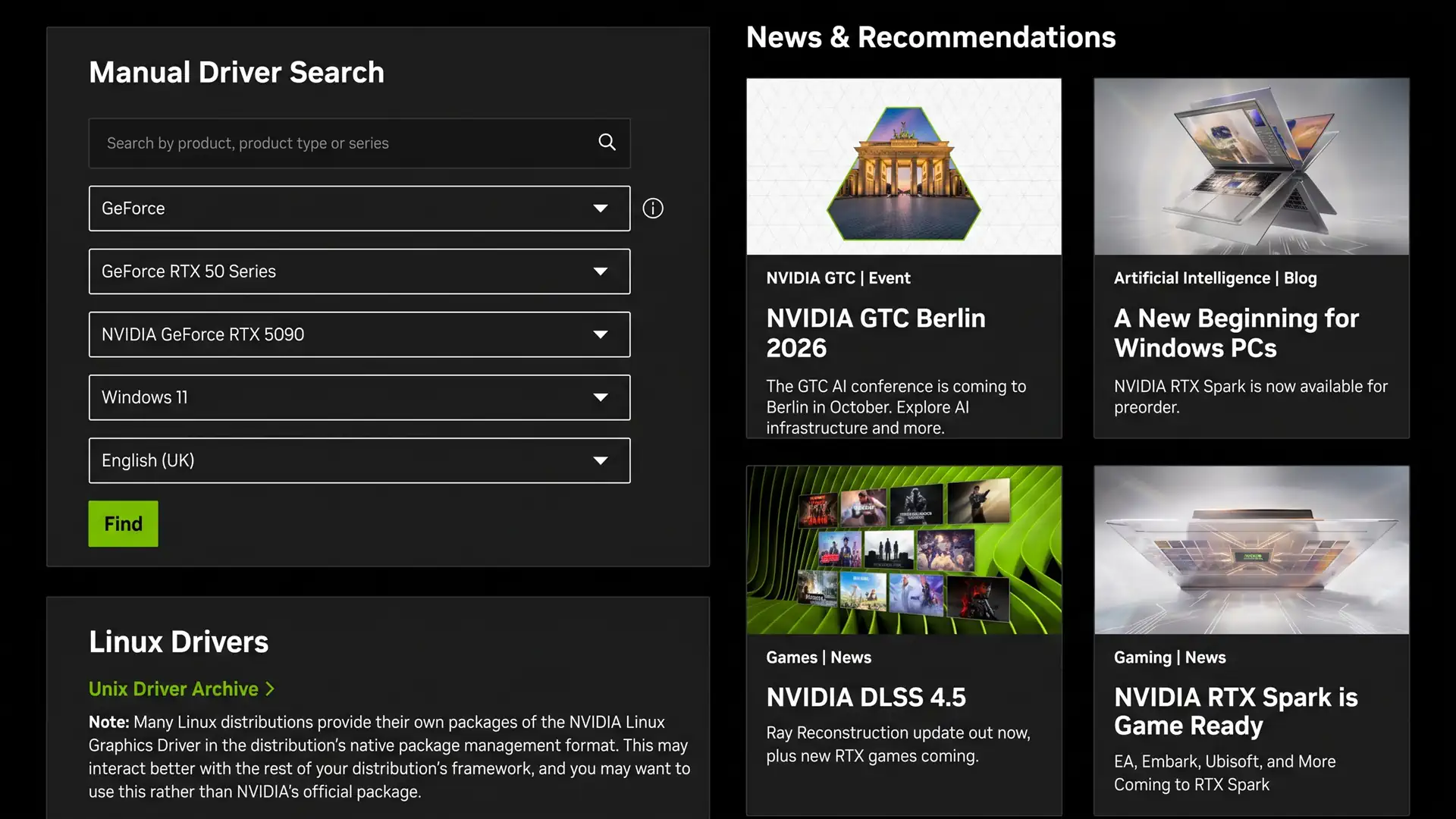The image size is (1456, 819).
Task: Click the RTX Spark device thumbnail
Action: [1251, 550]
